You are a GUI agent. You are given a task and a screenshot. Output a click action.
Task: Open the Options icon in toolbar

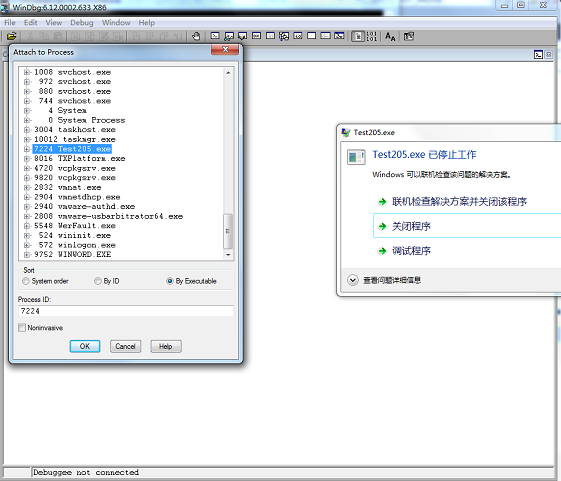coord(409,36)
